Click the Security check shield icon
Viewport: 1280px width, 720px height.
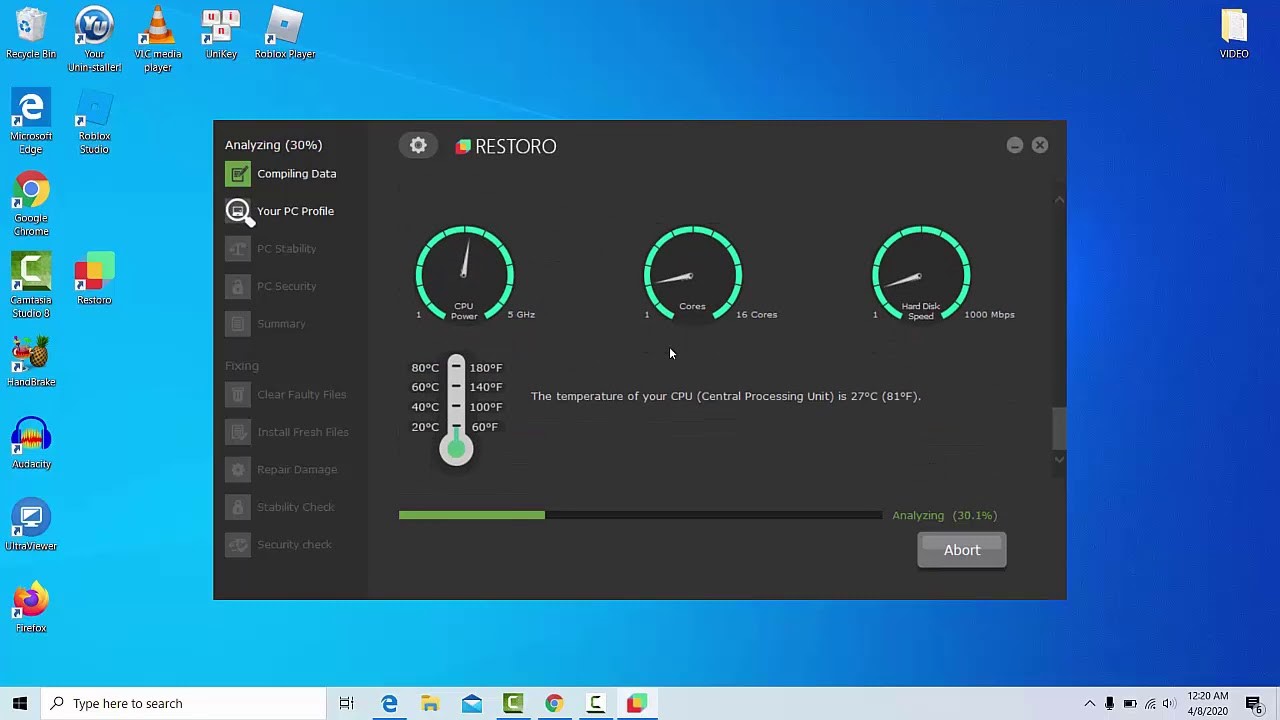pyautogui.click(x=238, y=544)
